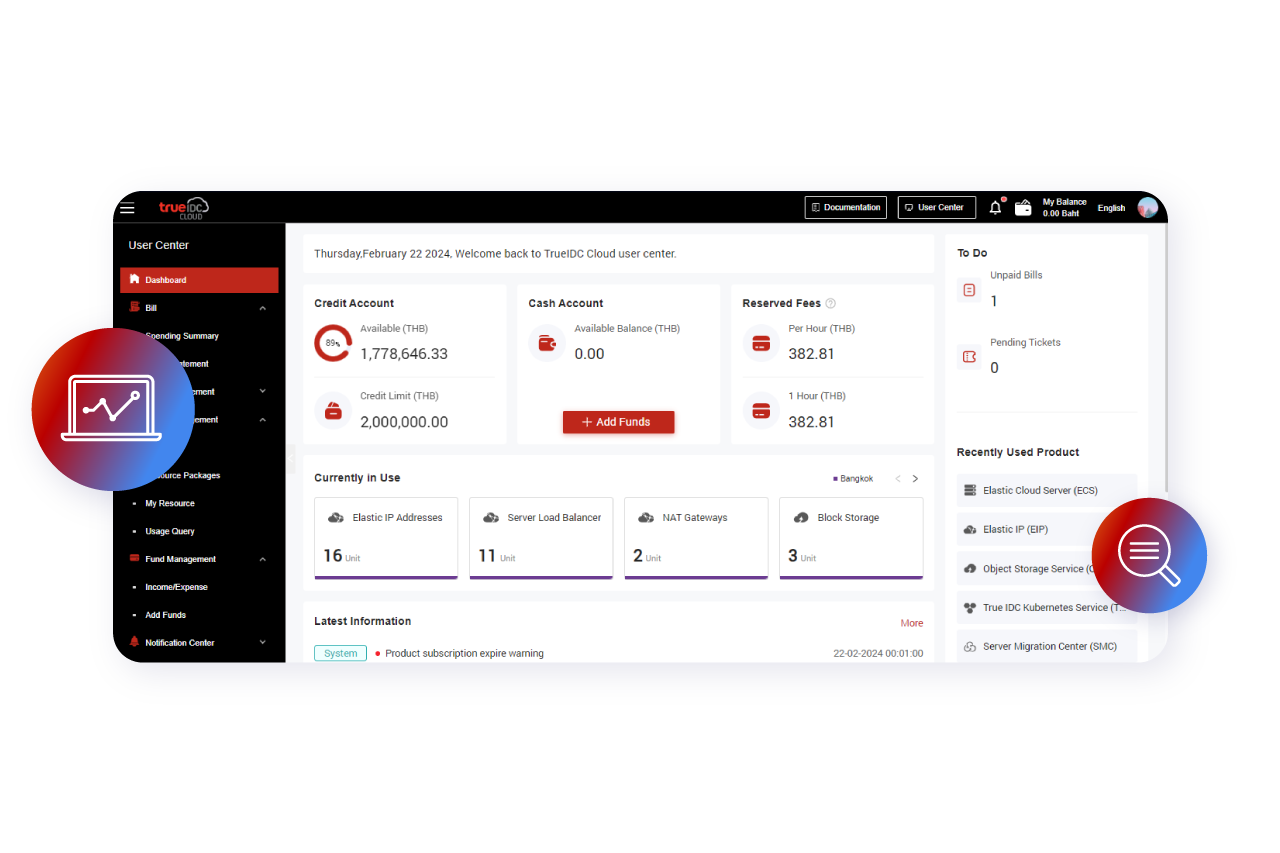Image resolution: width=1280 pixels, height=853 pixels.
Task: Click the hamburger menu to collapse sidebar
Action: pos(127,208)
